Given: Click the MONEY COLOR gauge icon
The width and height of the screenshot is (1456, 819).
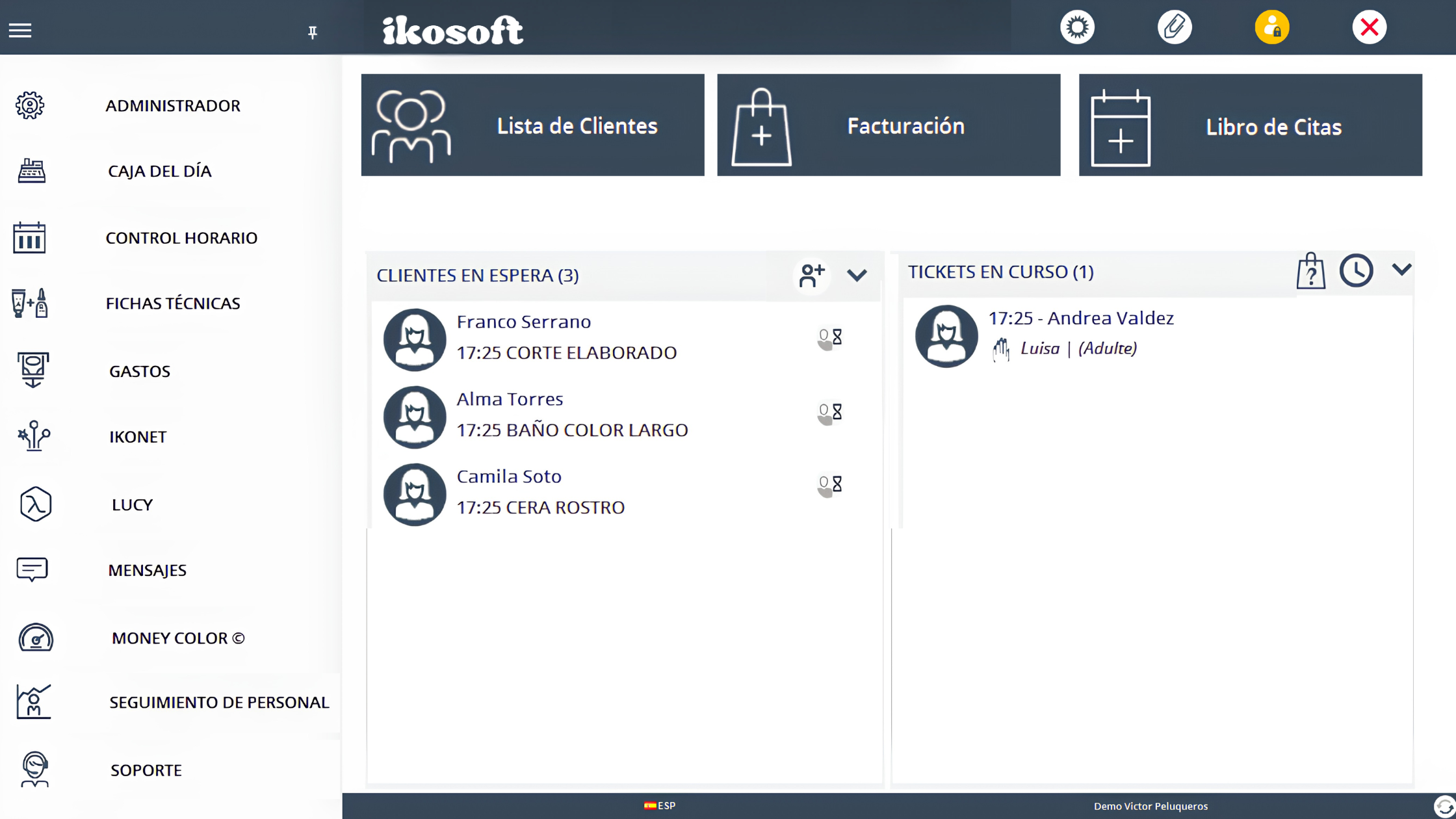Looking at the screenshot, I should [36, 637].
